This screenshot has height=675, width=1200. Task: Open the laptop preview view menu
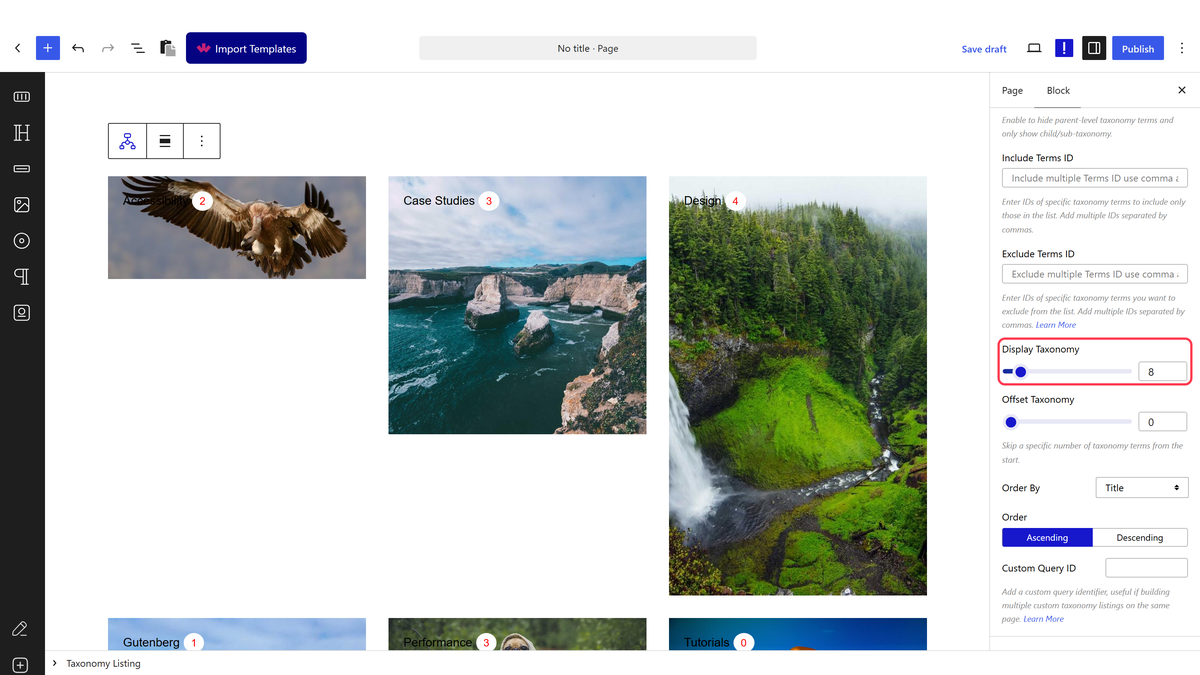tap(1034, 48)
